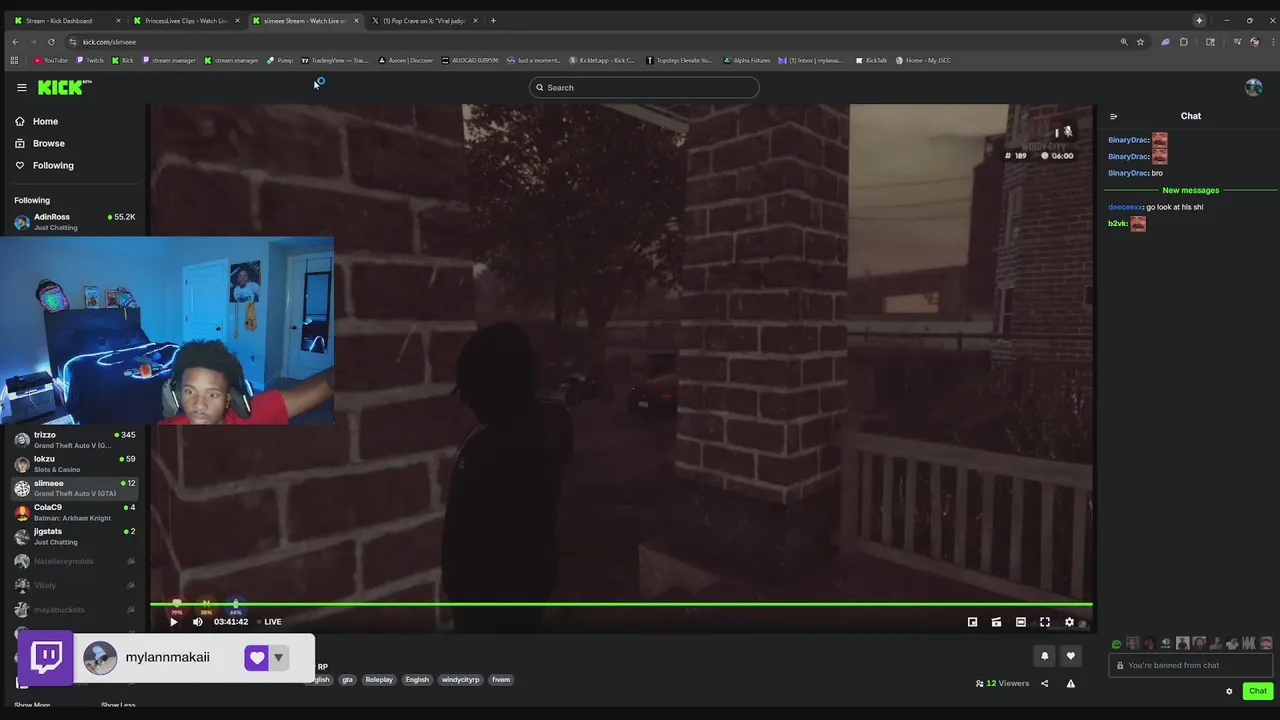Go to Home in the sidebar
Image resolution: width=1280 pixels, height=720 pixels.
click(x=37, y=121)
